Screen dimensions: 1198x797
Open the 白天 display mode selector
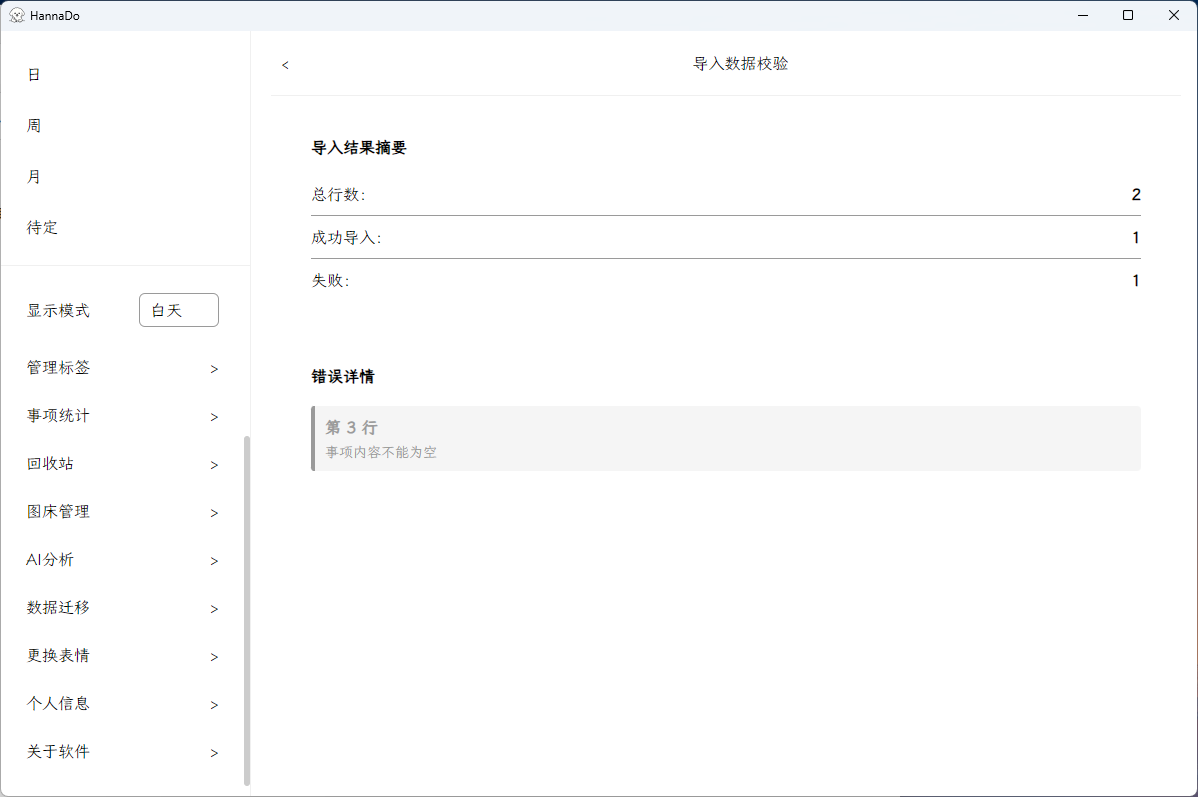tap(178, 310)
